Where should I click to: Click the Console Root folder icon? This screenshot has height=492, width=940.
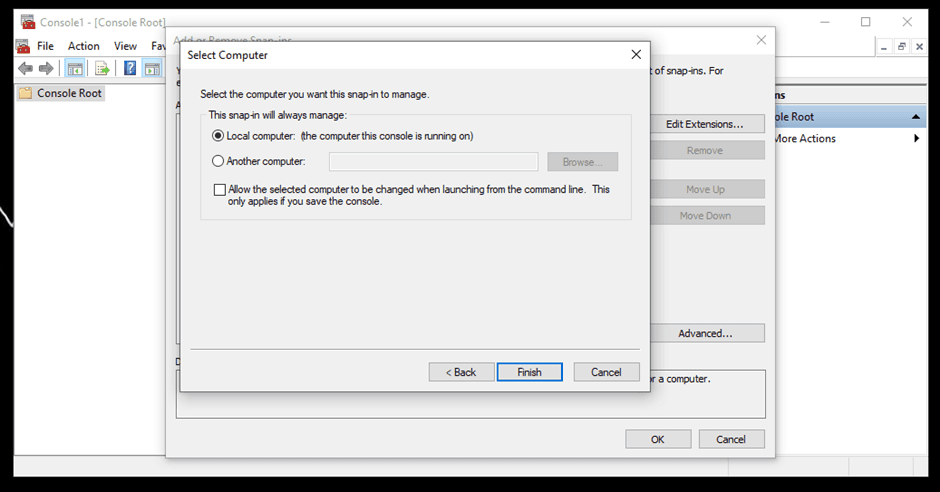point(25,93)
